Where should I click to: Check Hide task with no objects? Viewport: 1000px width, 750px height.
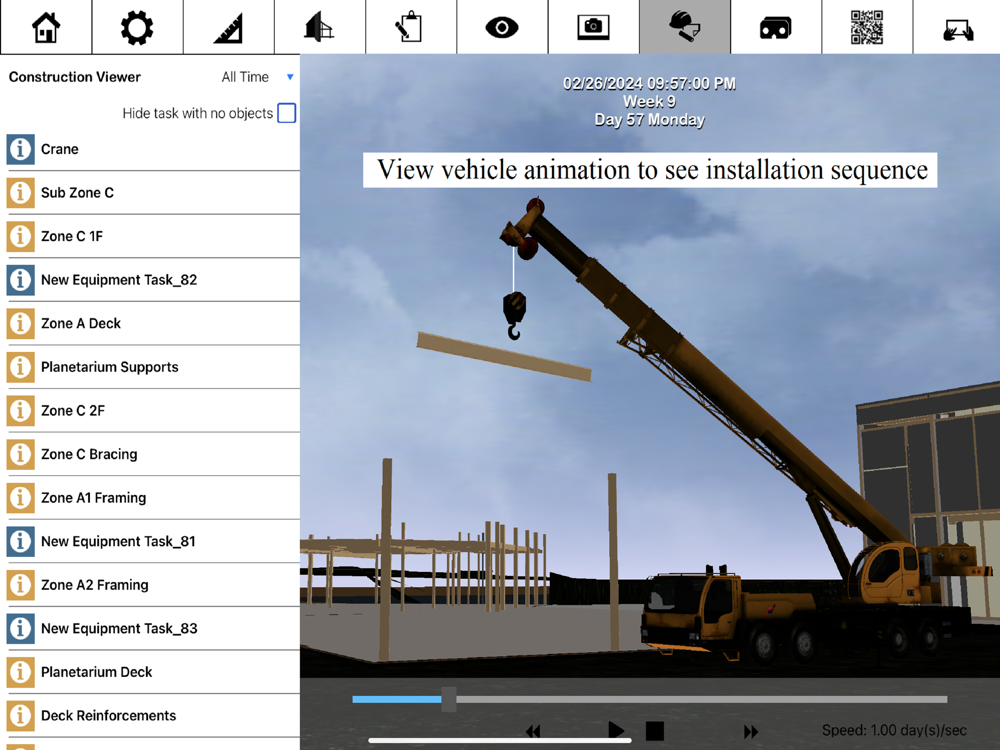(286, 113)
